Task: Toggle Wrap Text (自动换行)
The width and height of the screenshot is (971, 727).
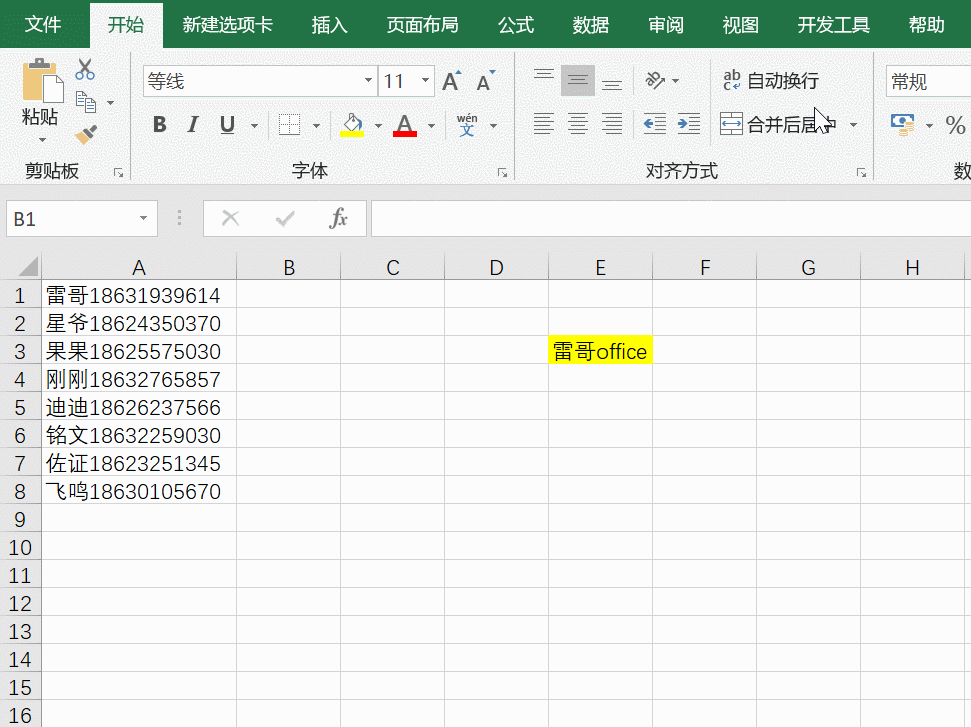Action: coord(770,81)
